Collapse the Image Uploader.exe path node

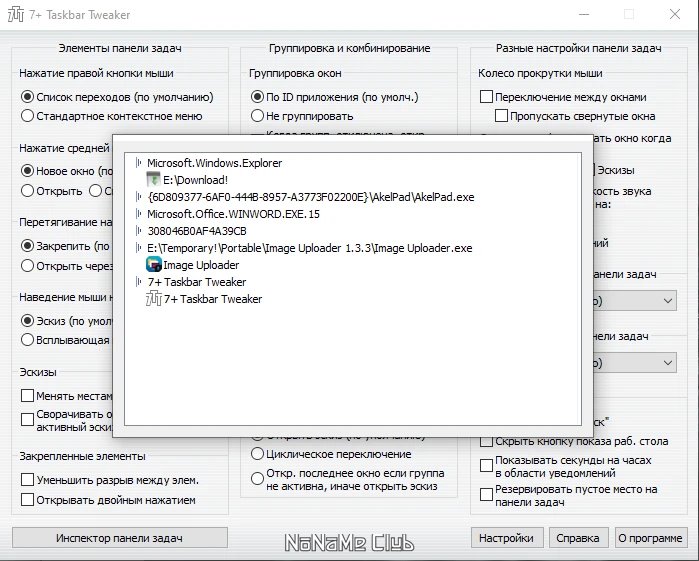coord(139,248)
